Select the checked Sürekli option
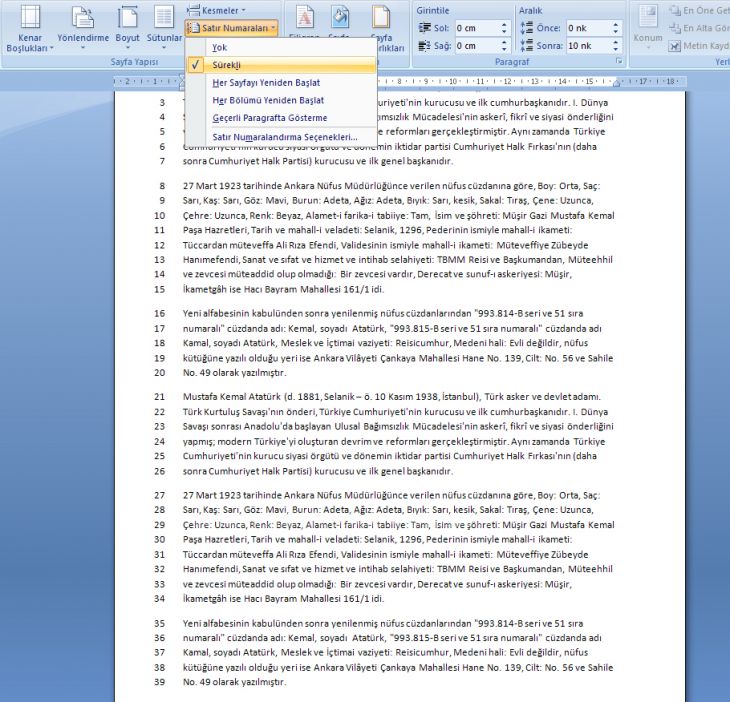Screen dimensions: 730x702 pos(281,65)
